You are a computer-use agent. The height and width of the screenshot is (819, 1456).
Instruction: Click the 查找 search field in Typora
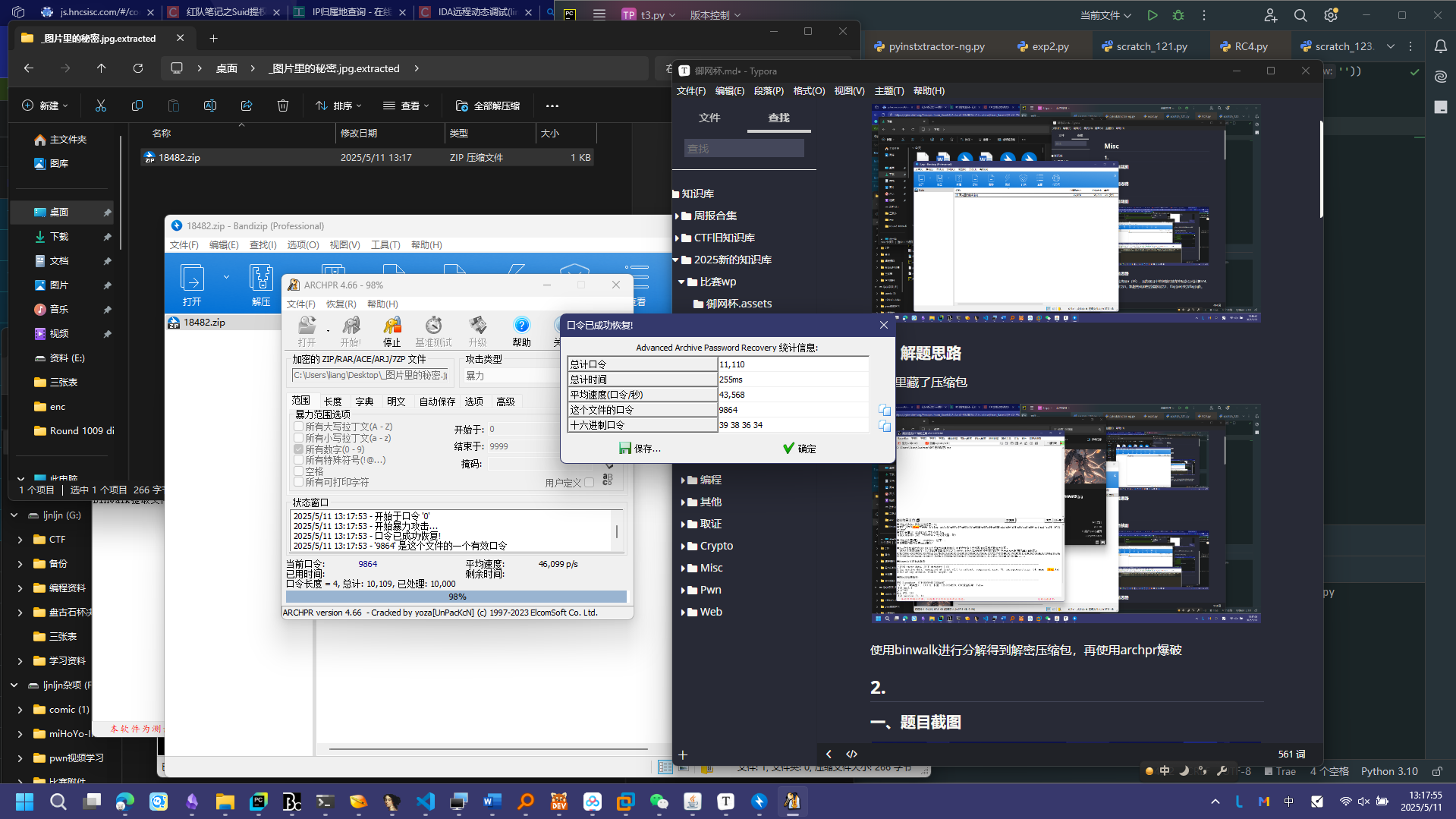click(744, 149)
